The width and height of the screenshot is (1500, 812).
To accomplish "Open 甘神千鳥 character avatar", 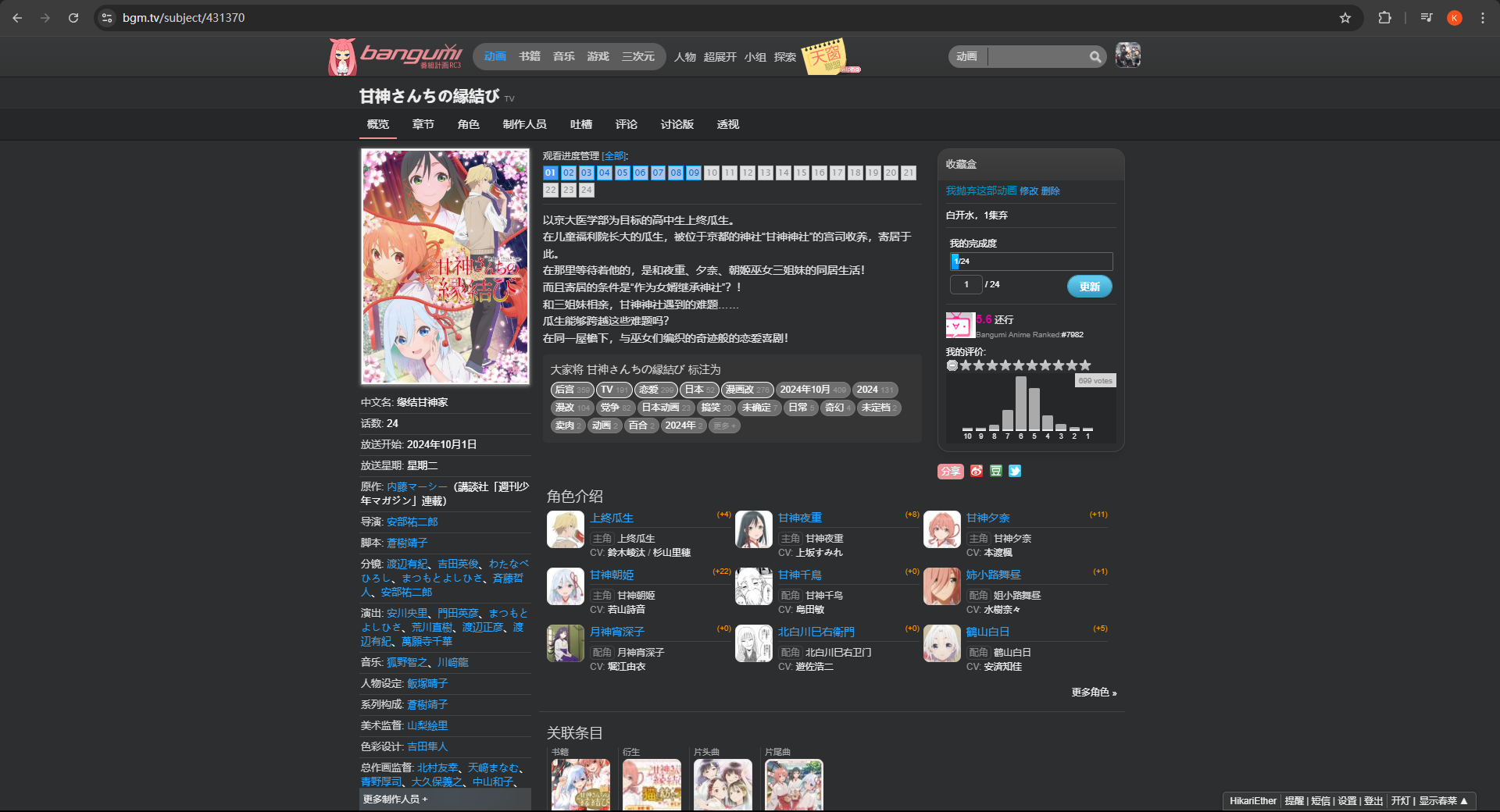I will [754, 587].
